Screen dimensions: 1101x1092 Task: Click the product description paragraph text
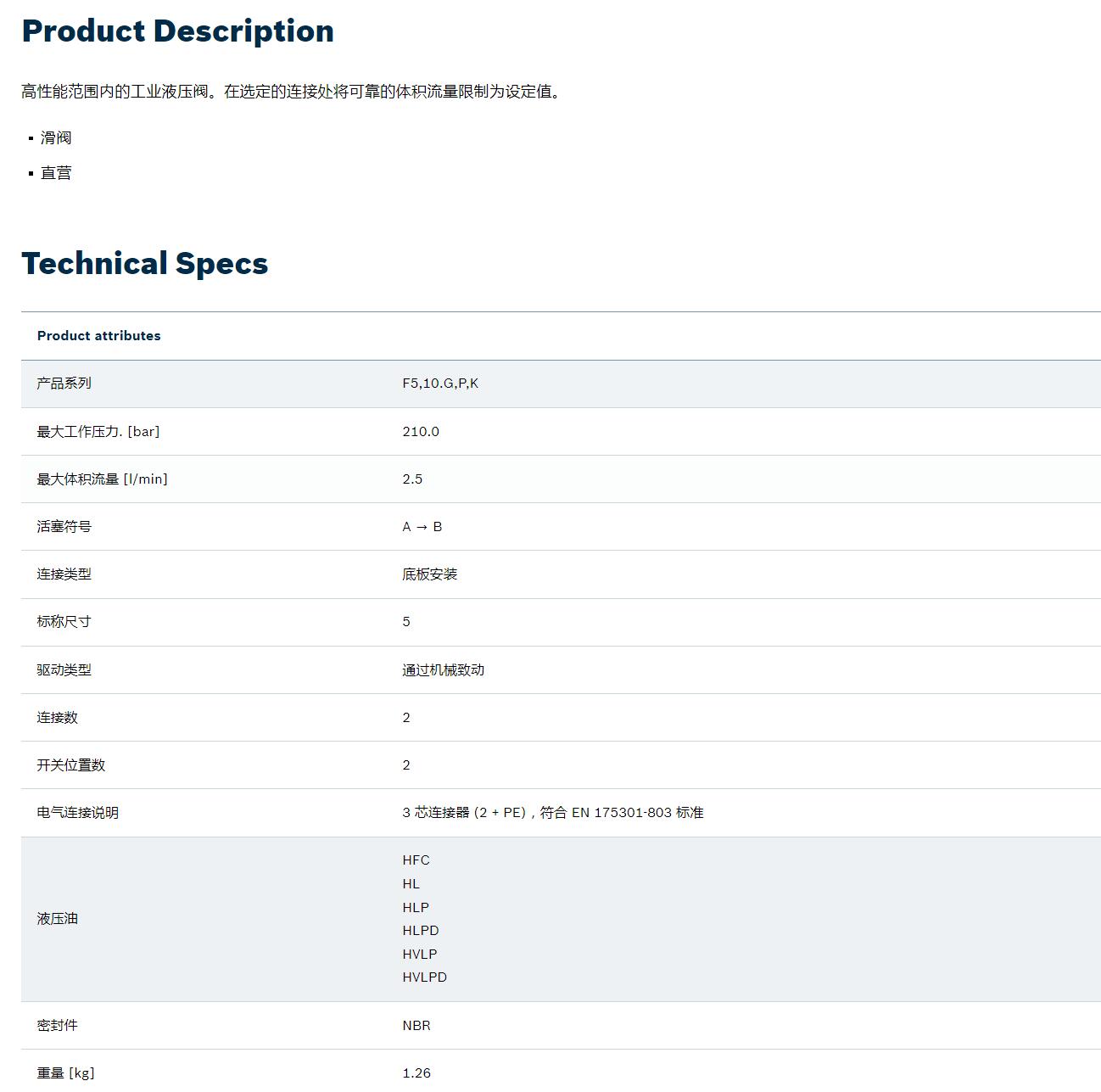coord(291,92)
